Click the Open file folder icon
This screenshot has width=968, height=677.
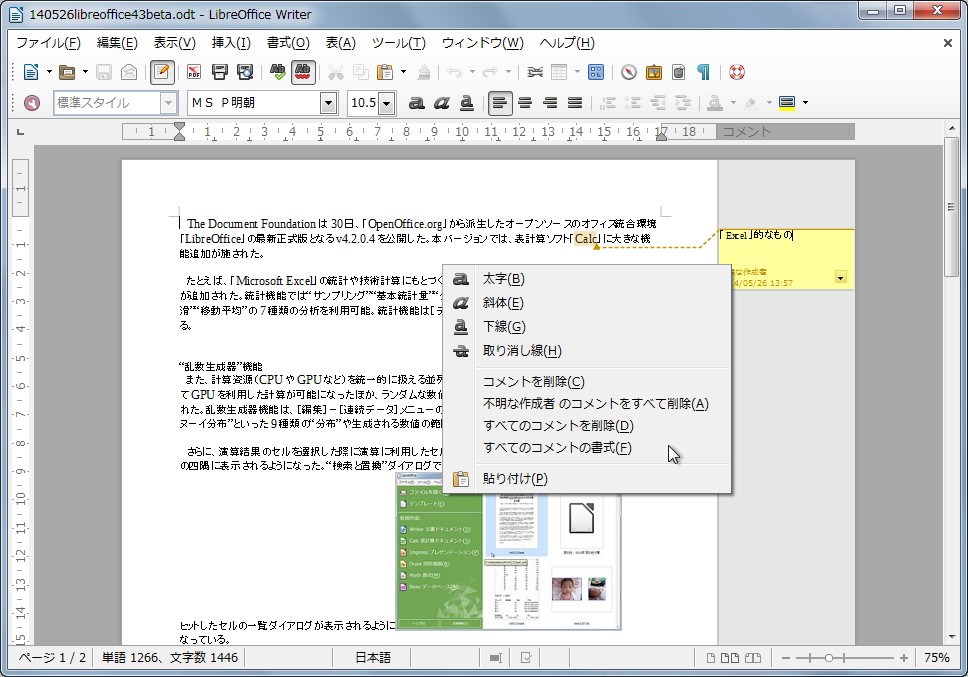pos(67,72)
